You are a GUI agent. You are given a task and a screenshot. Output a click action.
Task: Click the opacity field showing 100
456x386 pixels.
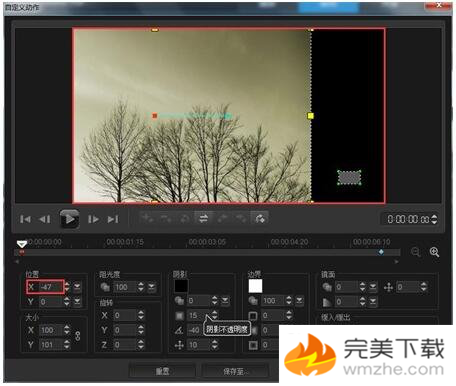[x=124, y=287]
